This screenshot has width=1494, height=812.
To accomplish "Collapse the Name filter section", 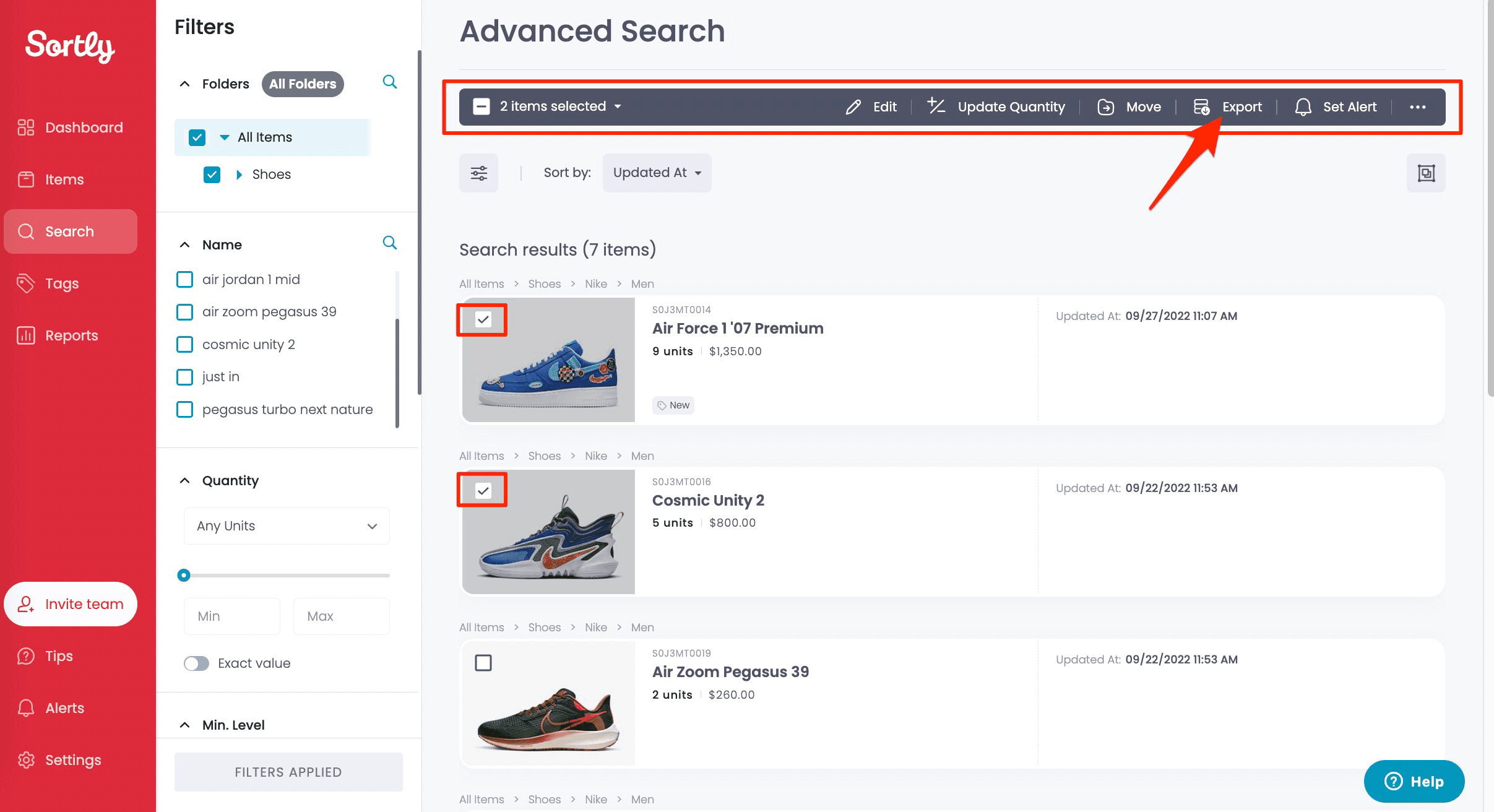I will point(184,245).
